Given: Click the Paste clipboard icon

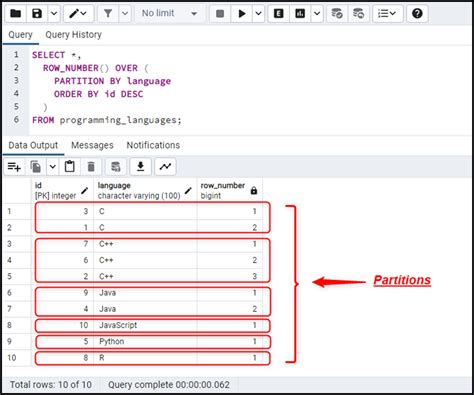Looking at the screenshot, I should 70,166.
